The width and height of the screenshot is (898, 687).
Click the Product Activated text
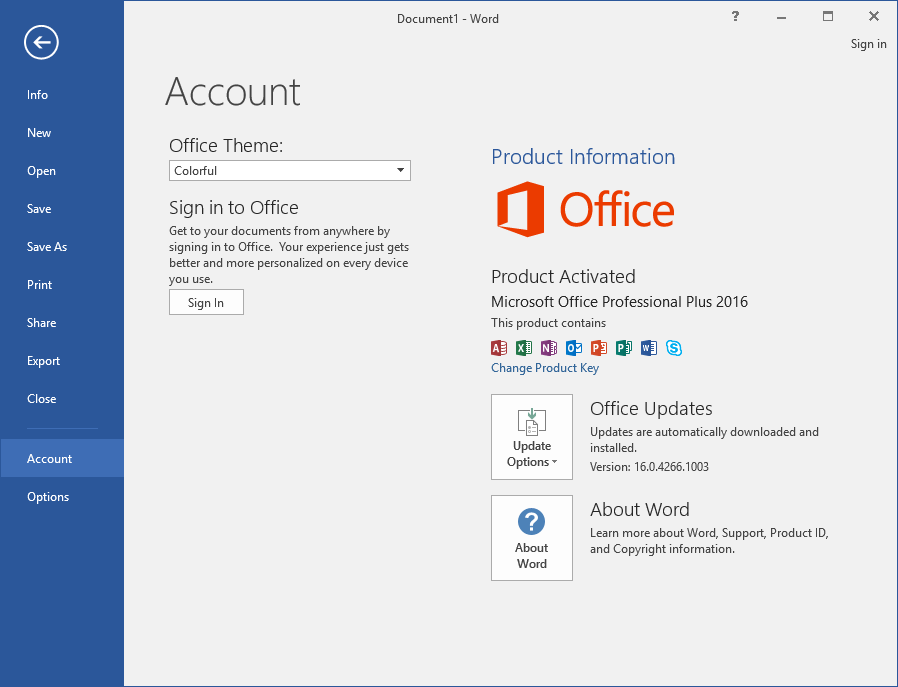tap(564, 277)
